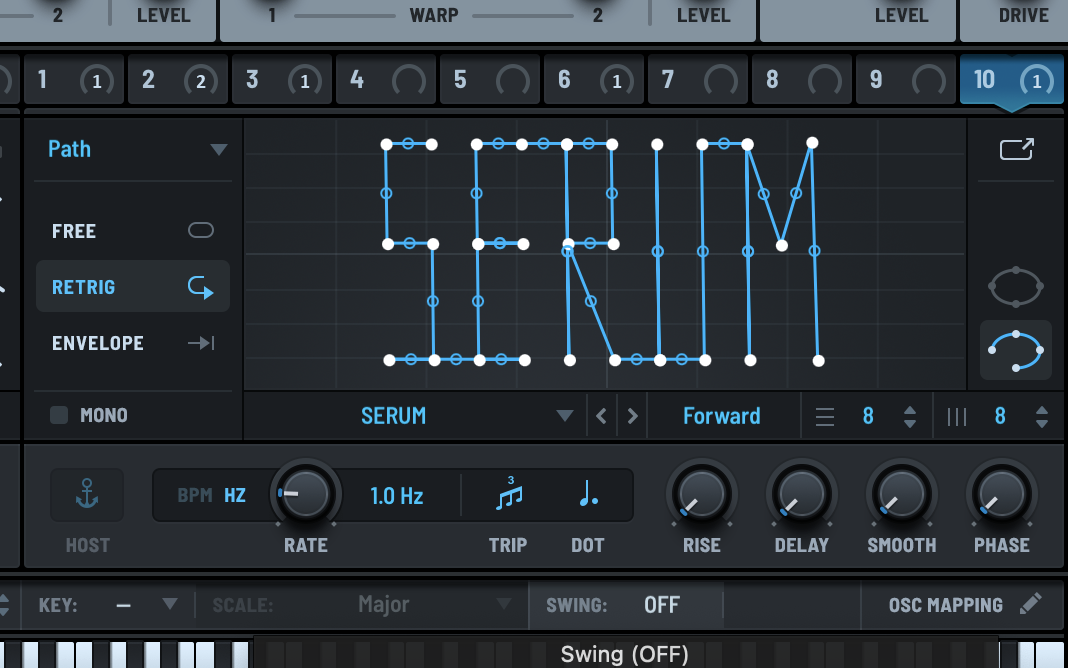This screenshot has width=1068, height=668.
Task: Click the export/pop-out LFO icon
Action: (1016, 149)
